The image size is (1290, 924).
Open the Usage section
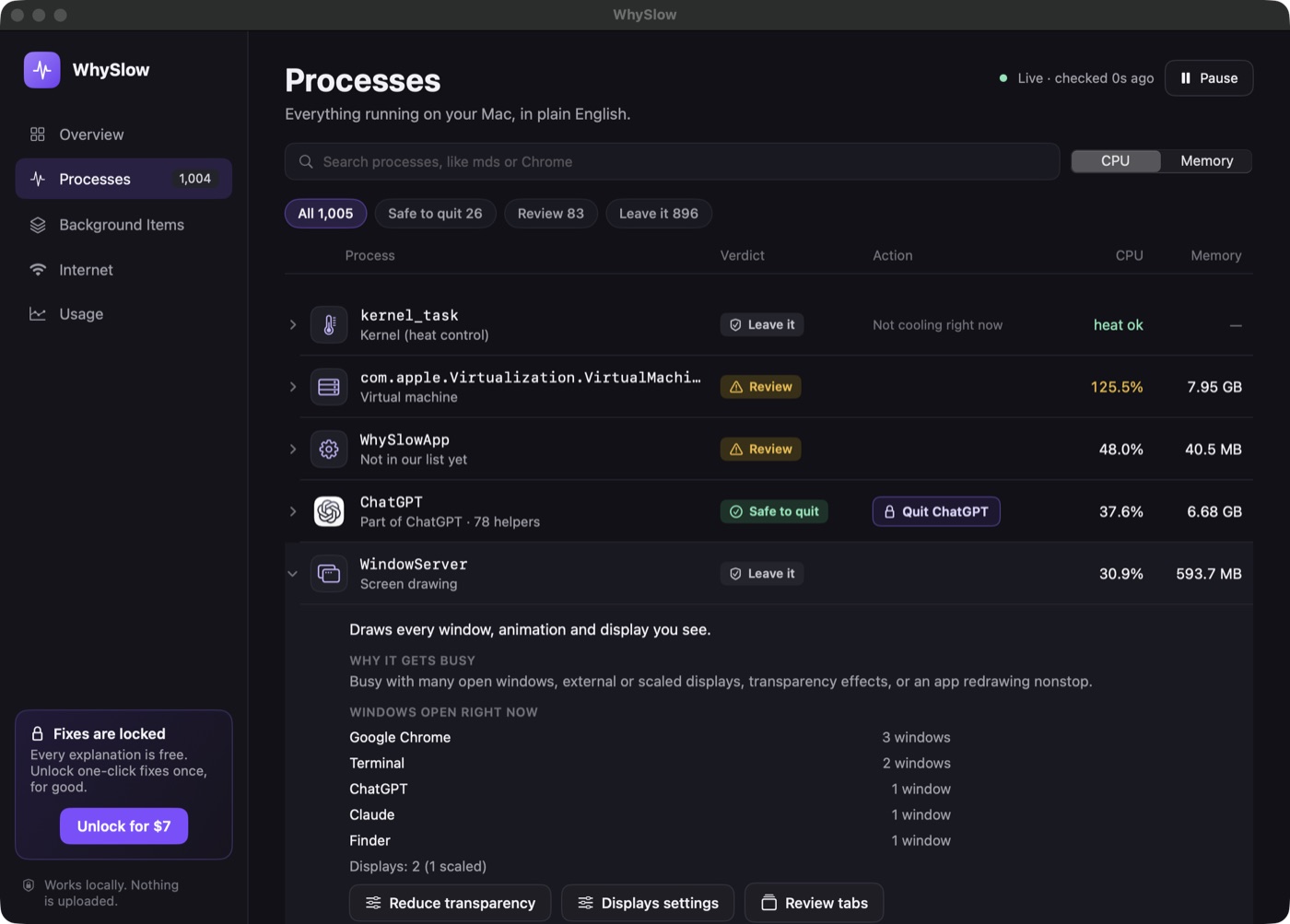(123, 314)
